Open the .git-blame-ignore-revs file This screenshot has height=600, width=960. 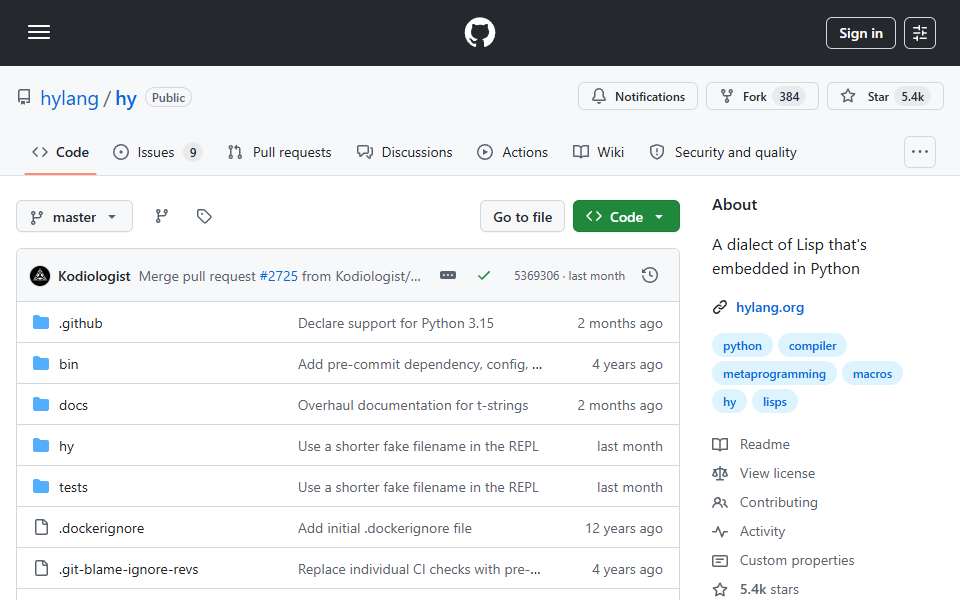click(x=129, y=569)
